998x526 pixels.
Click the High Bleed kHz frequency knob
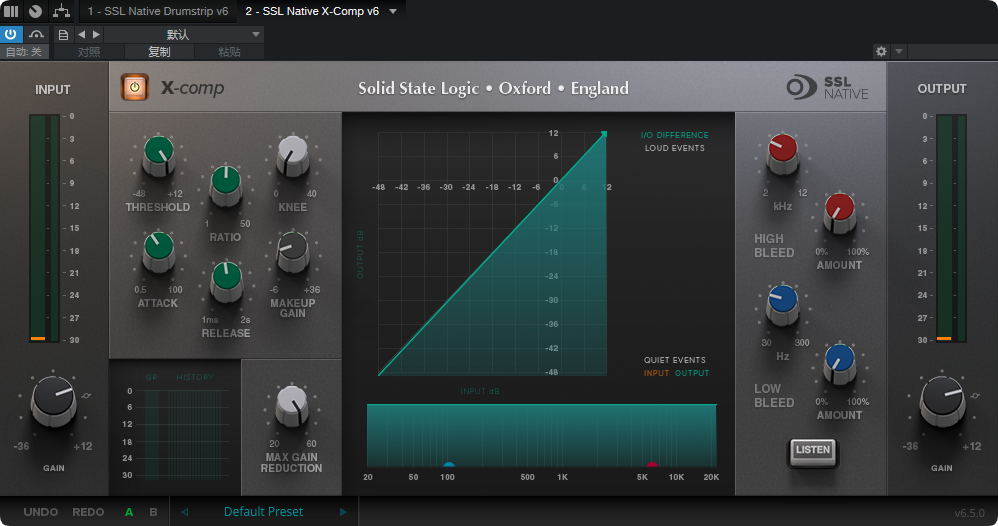[x=782, y=154]
